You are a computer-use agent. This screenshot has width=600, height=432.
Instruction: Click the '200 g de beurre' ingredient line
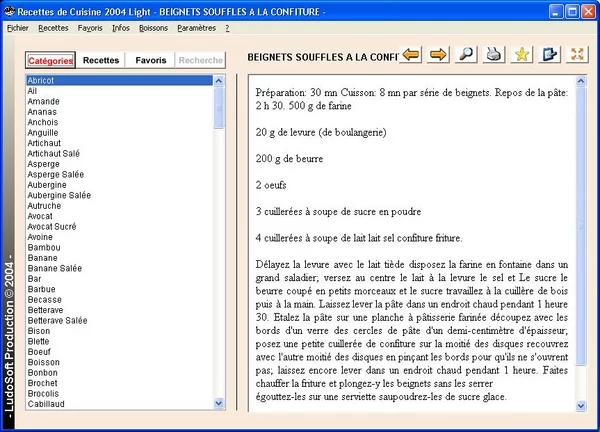coord(289,159)
